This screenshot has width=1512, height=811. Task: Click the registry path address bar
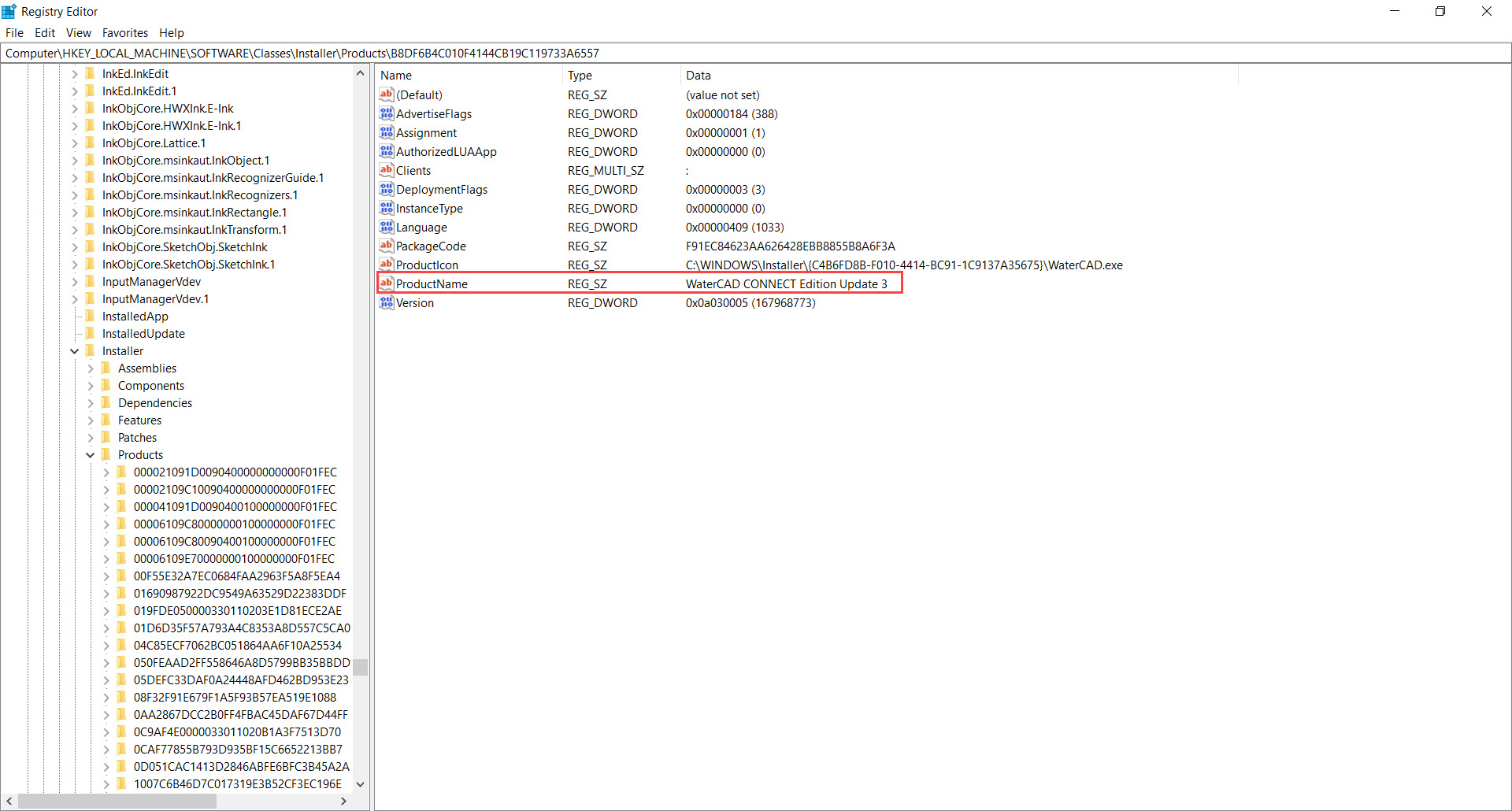click(755, 53)
